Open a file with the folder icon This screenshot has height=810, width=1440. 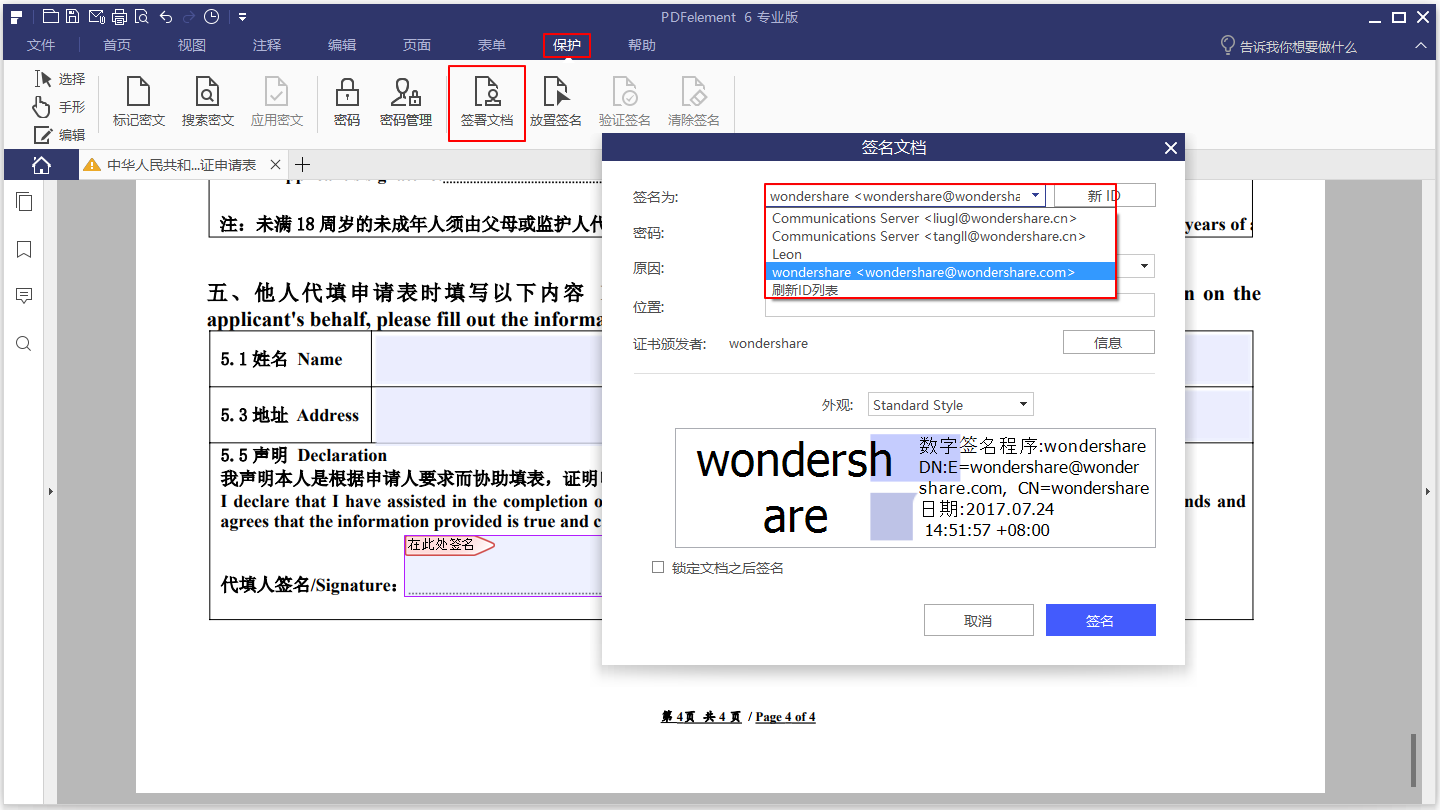(50, 16)
